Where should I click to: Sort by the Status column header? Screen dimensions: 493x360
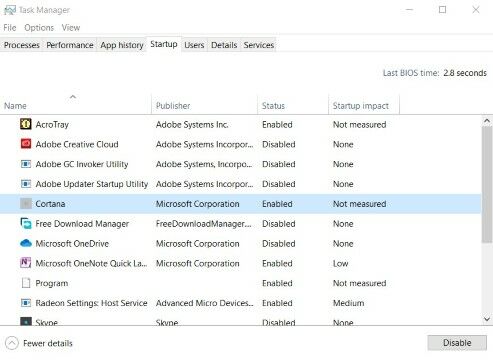(x=293, y=106)
